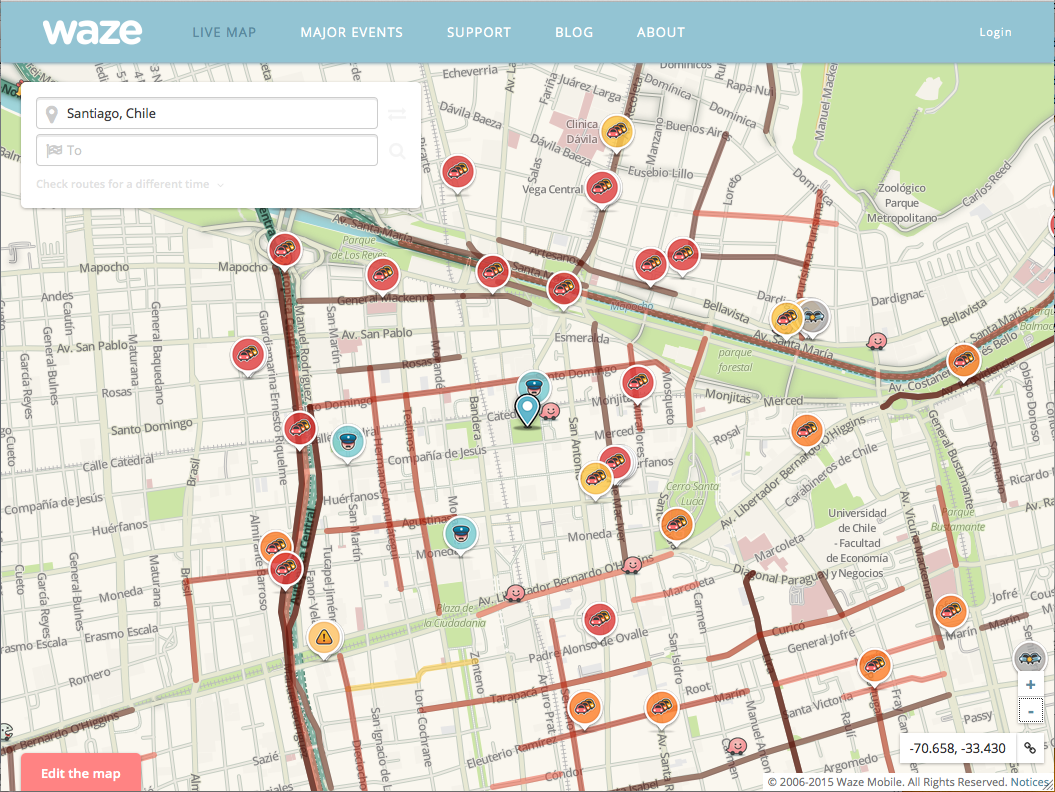Click the To destination input field
Screen dimensions: 1055x792
click(207, 150)
